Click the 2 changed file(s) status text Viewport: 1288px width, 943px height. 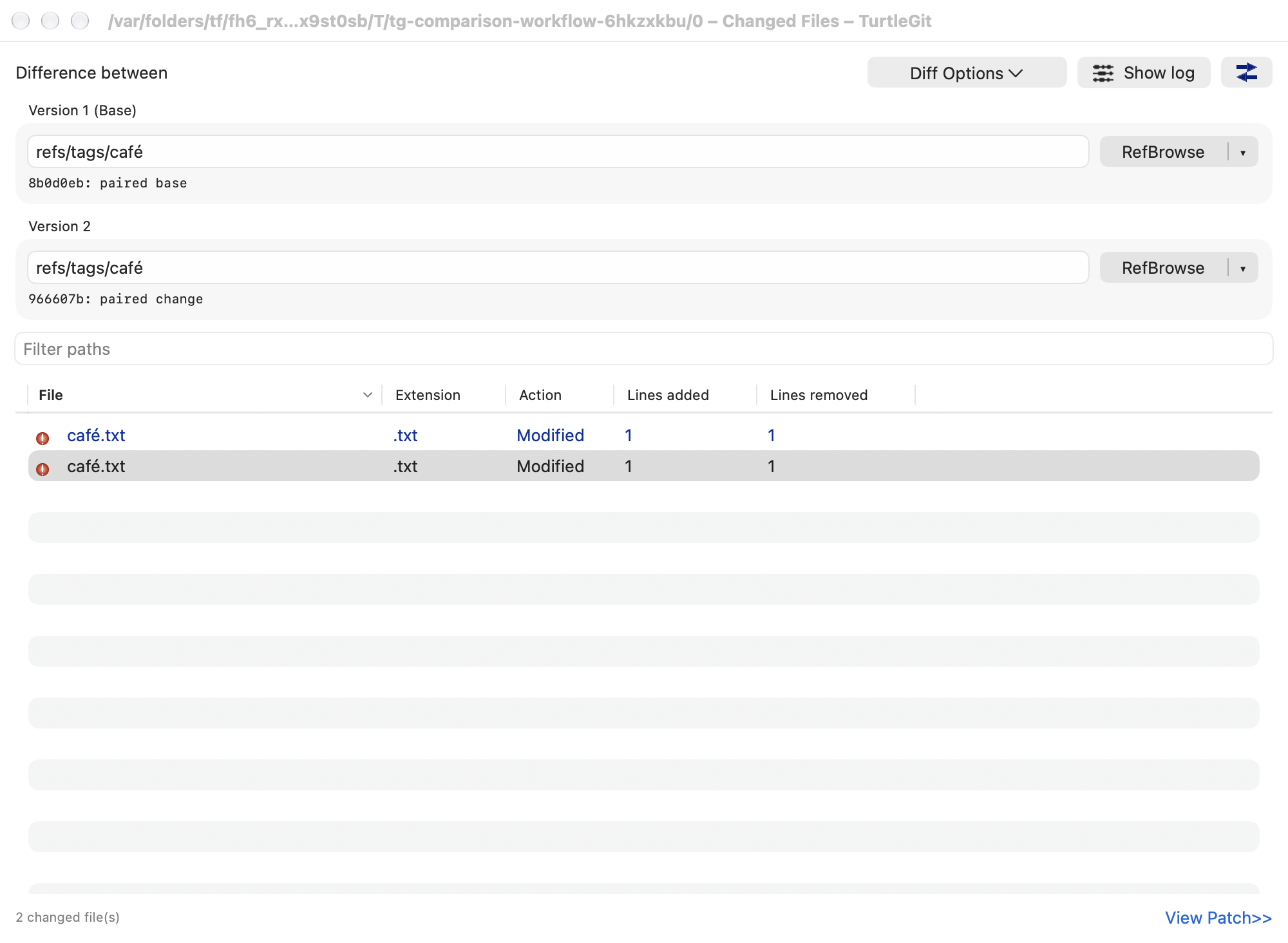tap(68, 917)
